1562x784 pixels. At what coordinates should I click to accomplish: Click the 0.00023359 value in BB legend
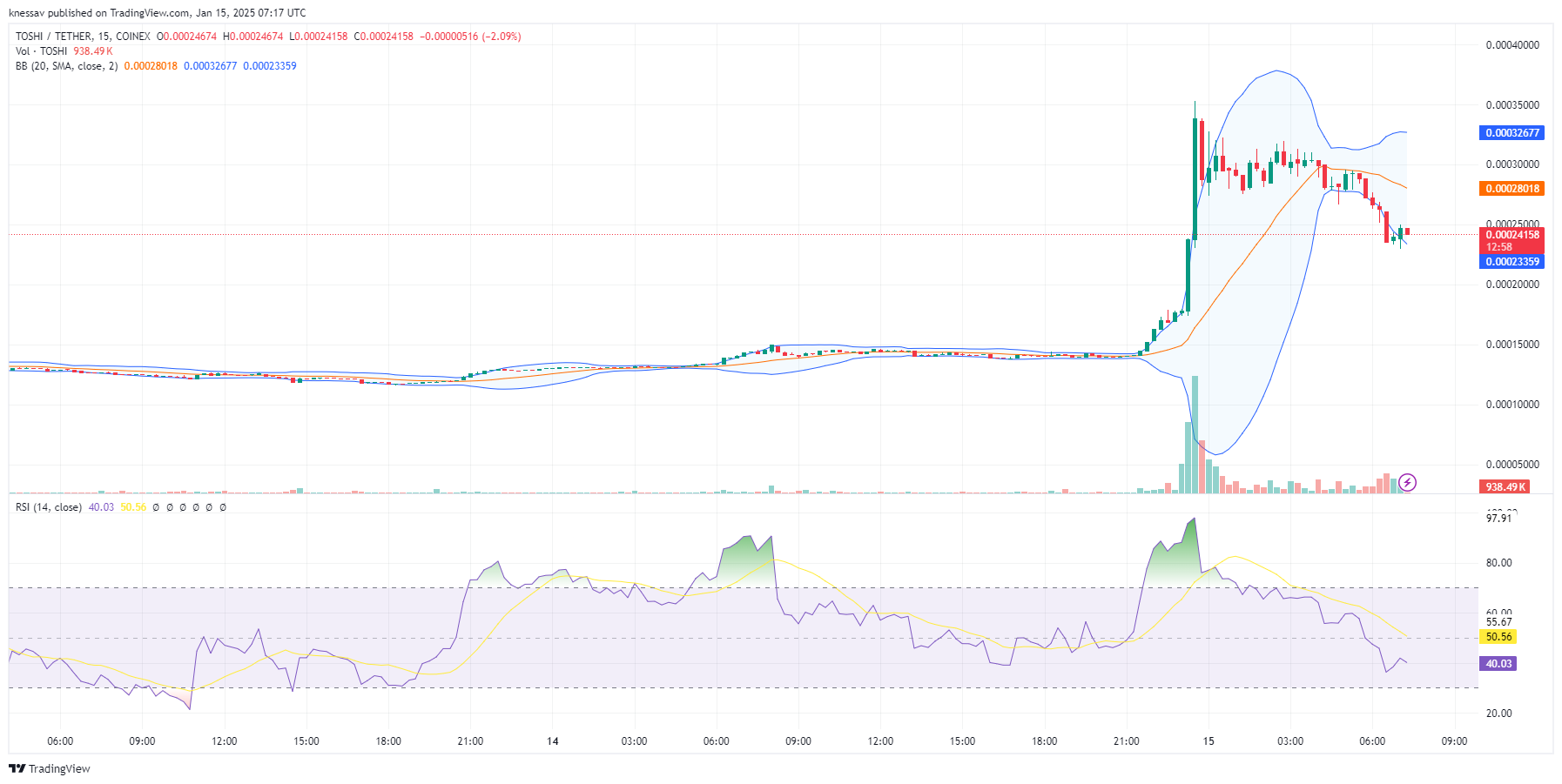click(x=270, y=66)
